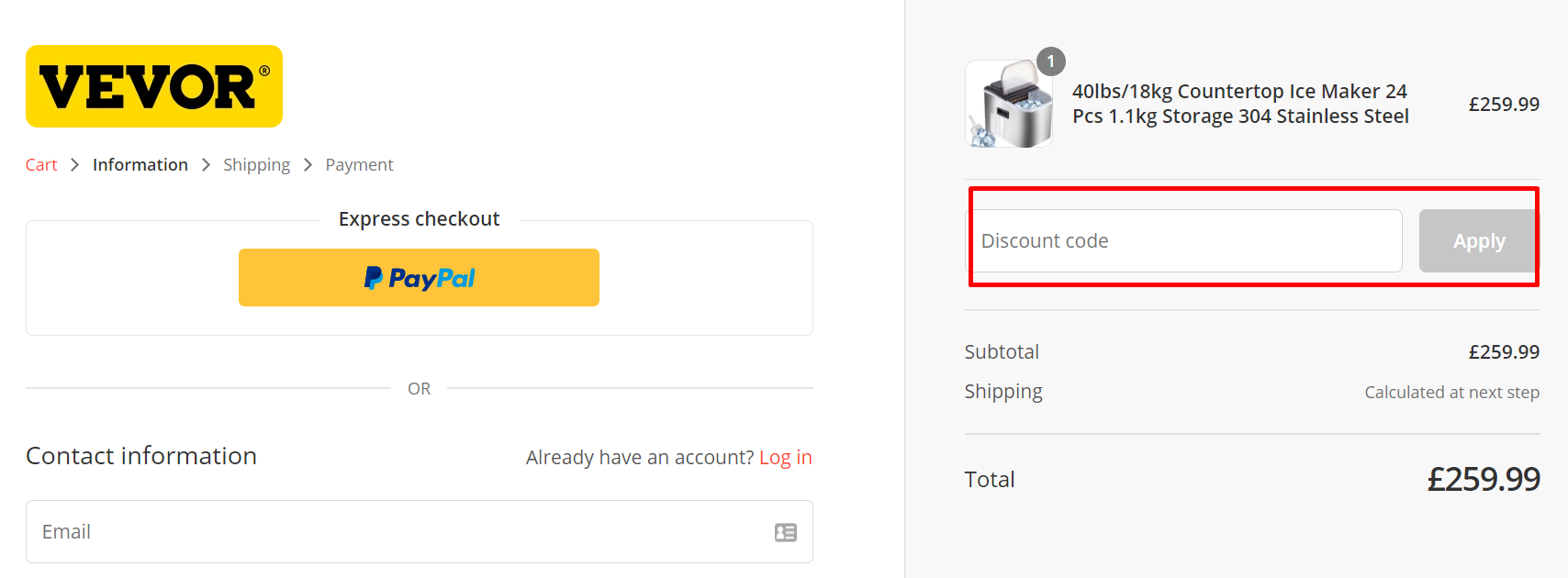Select the Payment breadcrumb step

click(x=359, y=164)
